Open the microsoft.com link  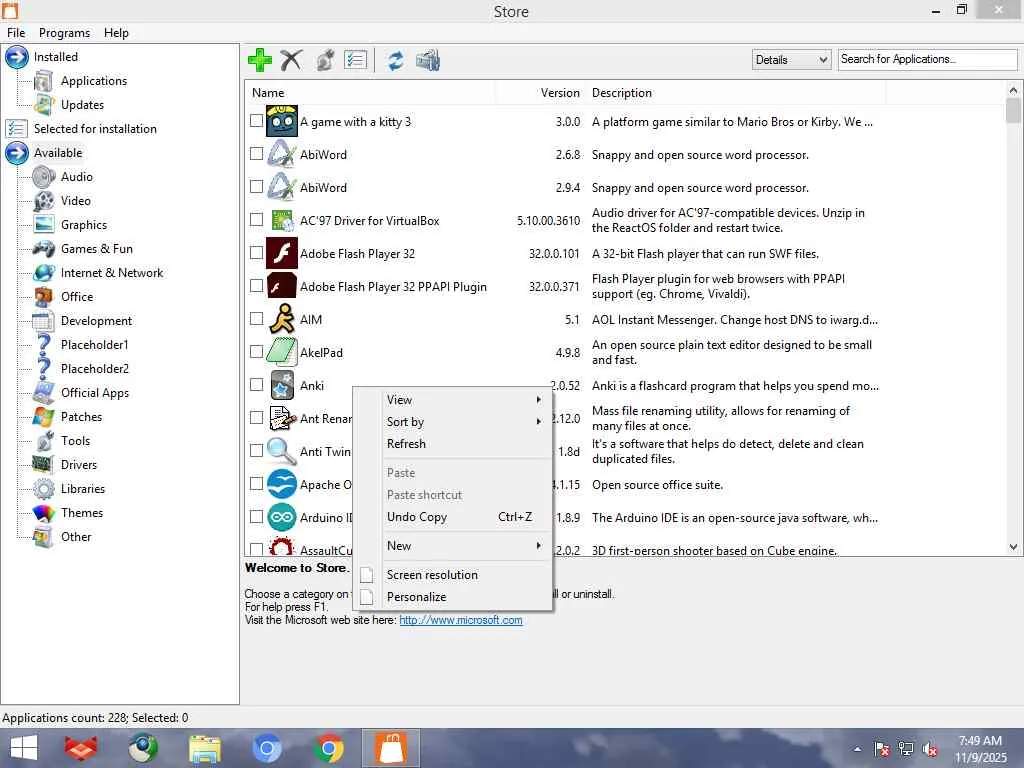point(461,620)
